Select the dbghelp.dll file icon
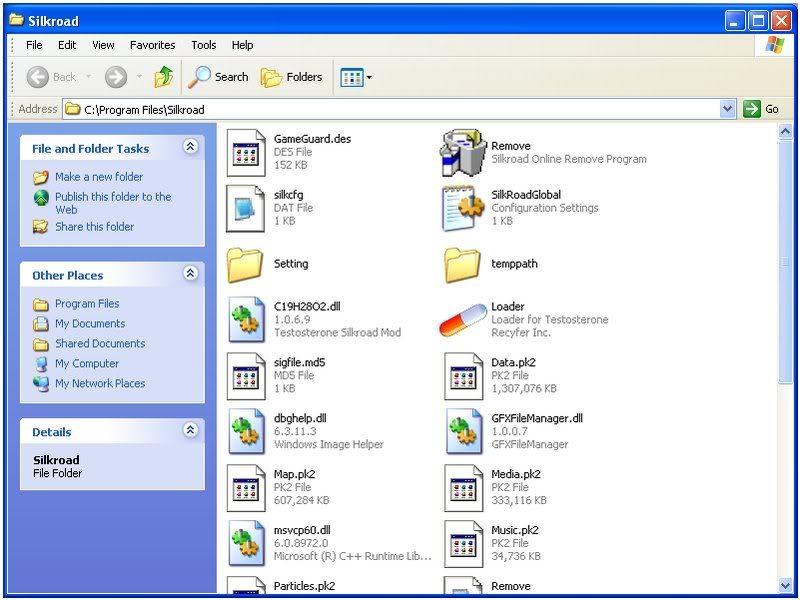This screenshot has width=800, height=600. tap(247, 432)
